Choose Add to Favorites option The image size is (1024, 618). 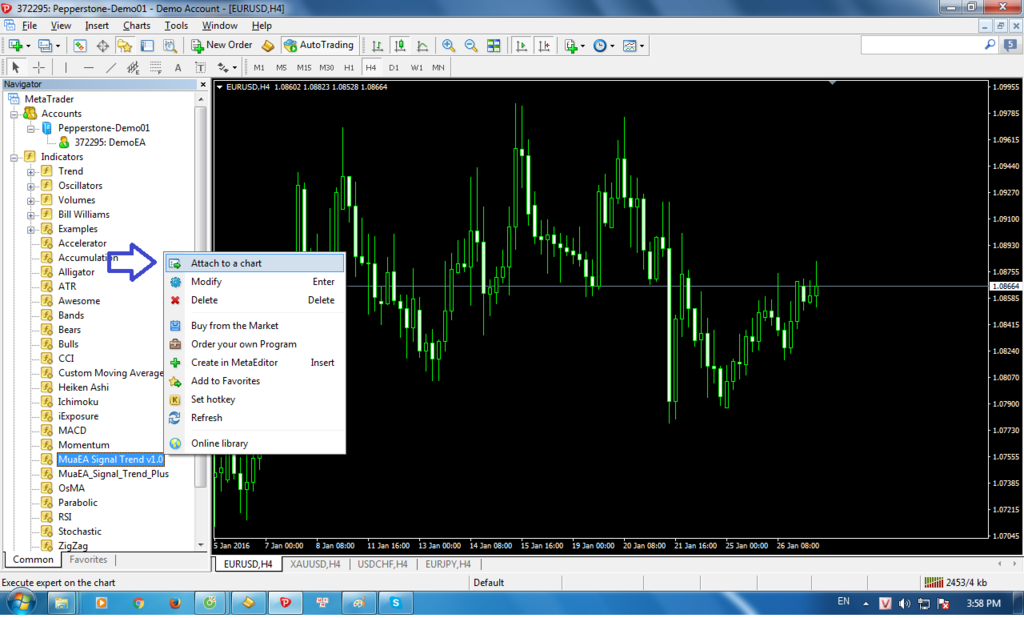point(255,381)
